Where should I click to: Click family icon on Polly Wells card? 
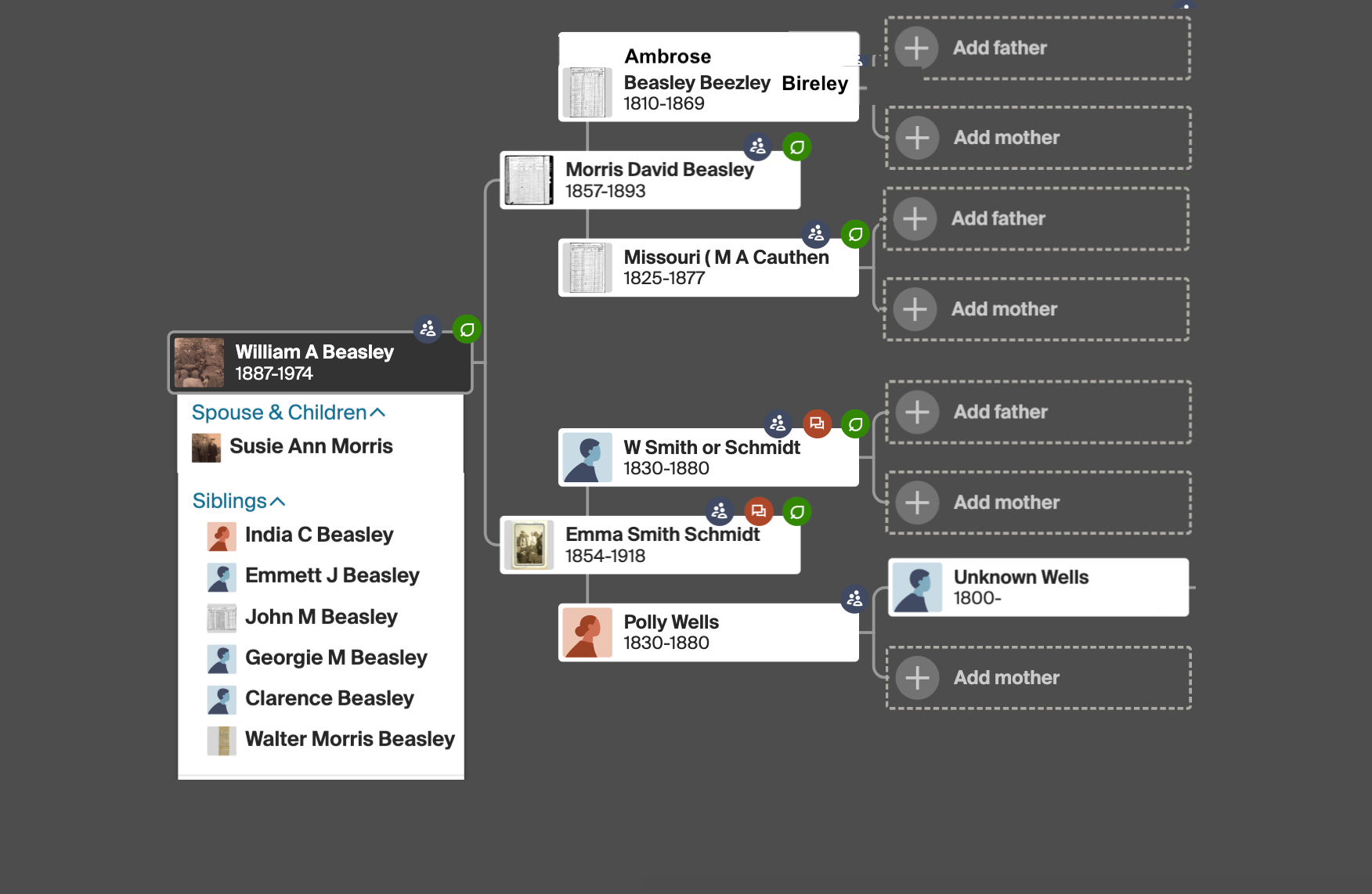pos(854,600)
